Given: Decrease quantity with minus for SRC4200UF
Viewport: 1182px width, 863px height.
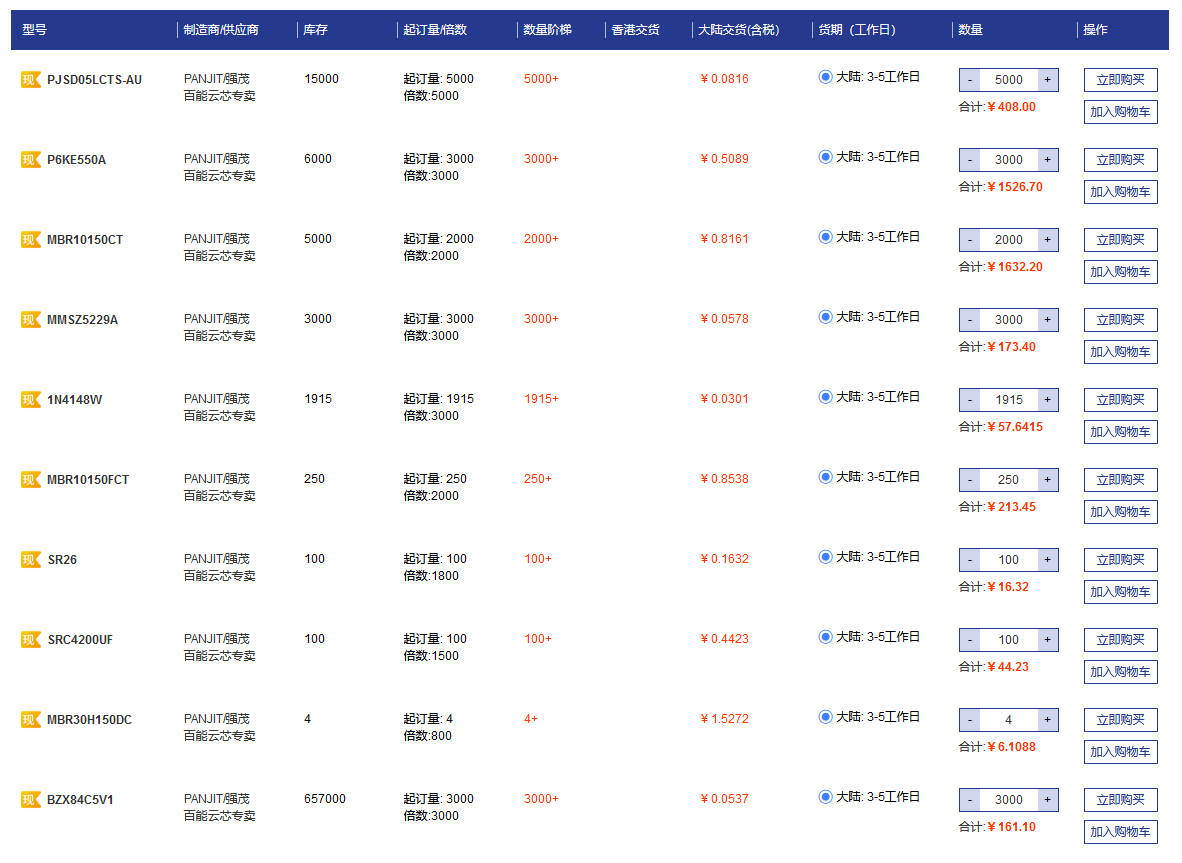Looking at the screenshot, I should point(970,640).
